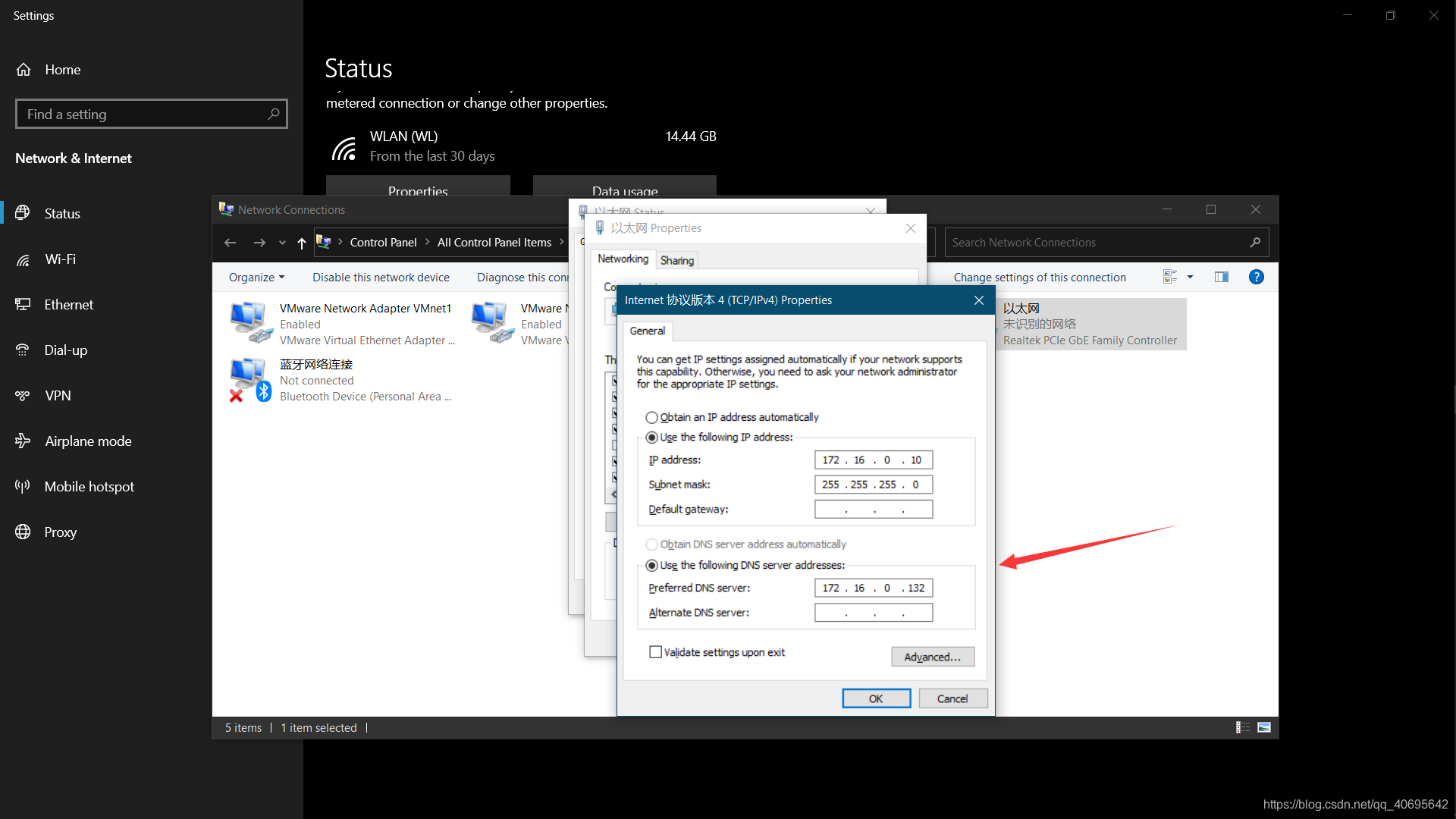Open recent locations dropdown arrow
This screenshot has width=1456, height=819.
point(282,243)
